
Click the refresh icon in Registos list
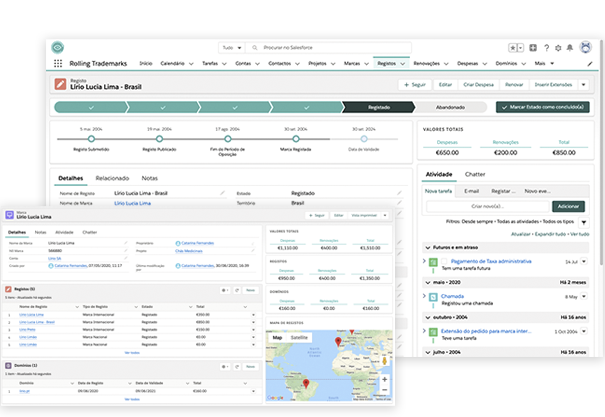click(236, 290)
